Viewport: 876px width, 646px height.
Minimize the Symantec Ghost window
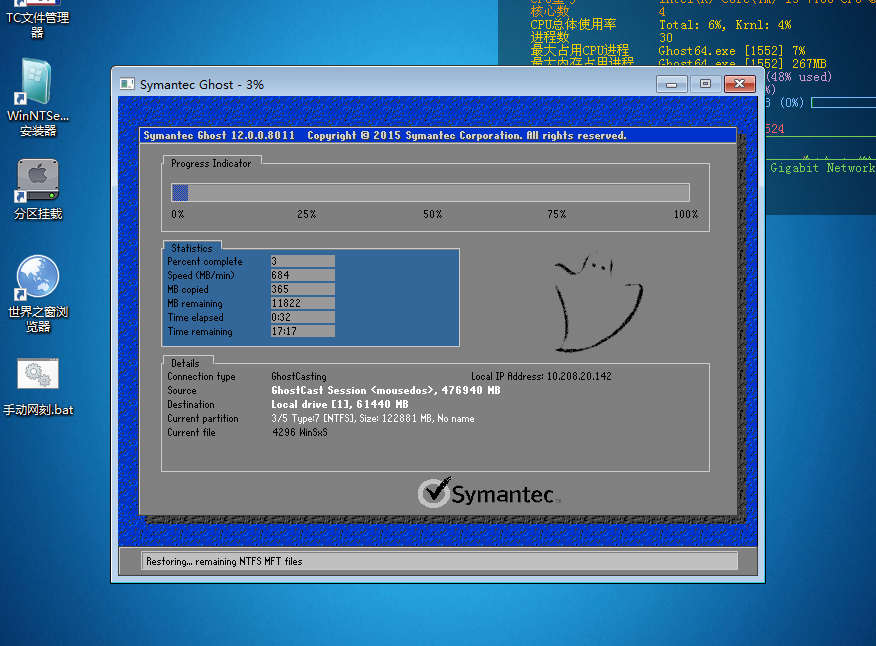pos(672,84)
